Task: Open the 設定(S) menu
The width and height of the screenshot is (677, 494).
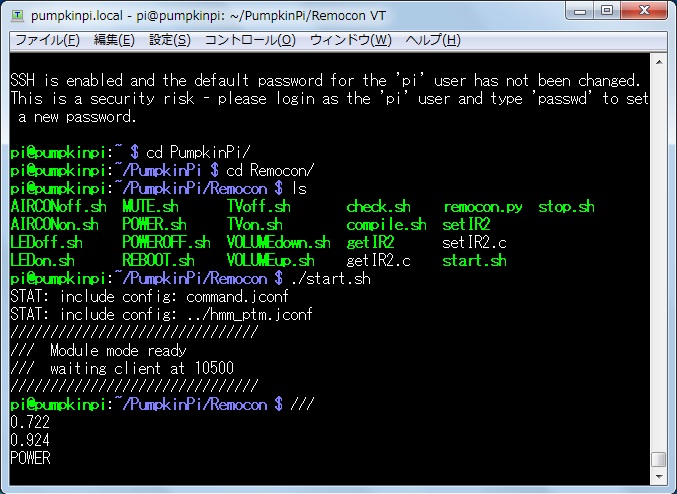Action: [x=170, y=40]
